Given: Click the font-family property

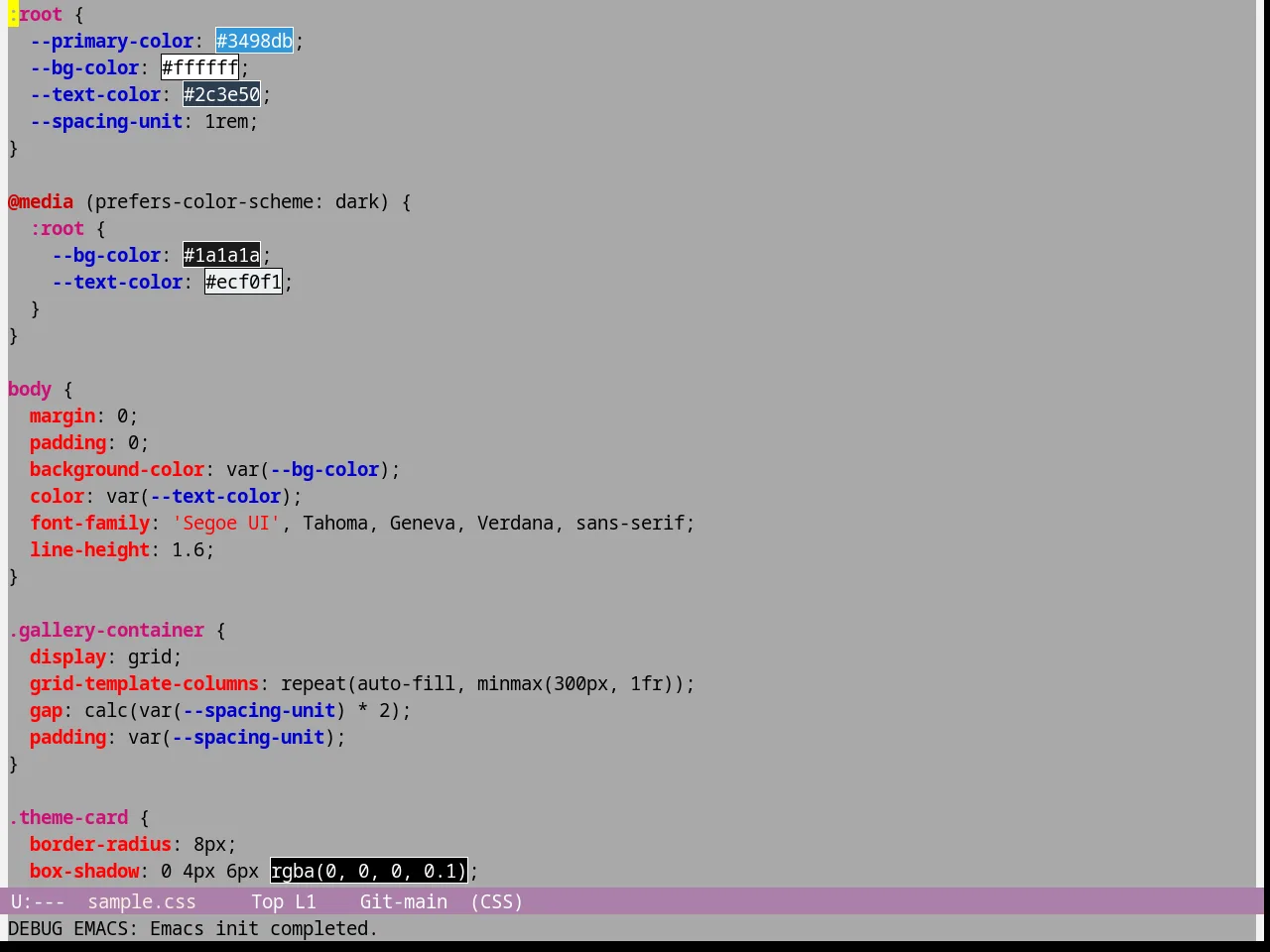Looking at the screenshot, I should (89, 523).
